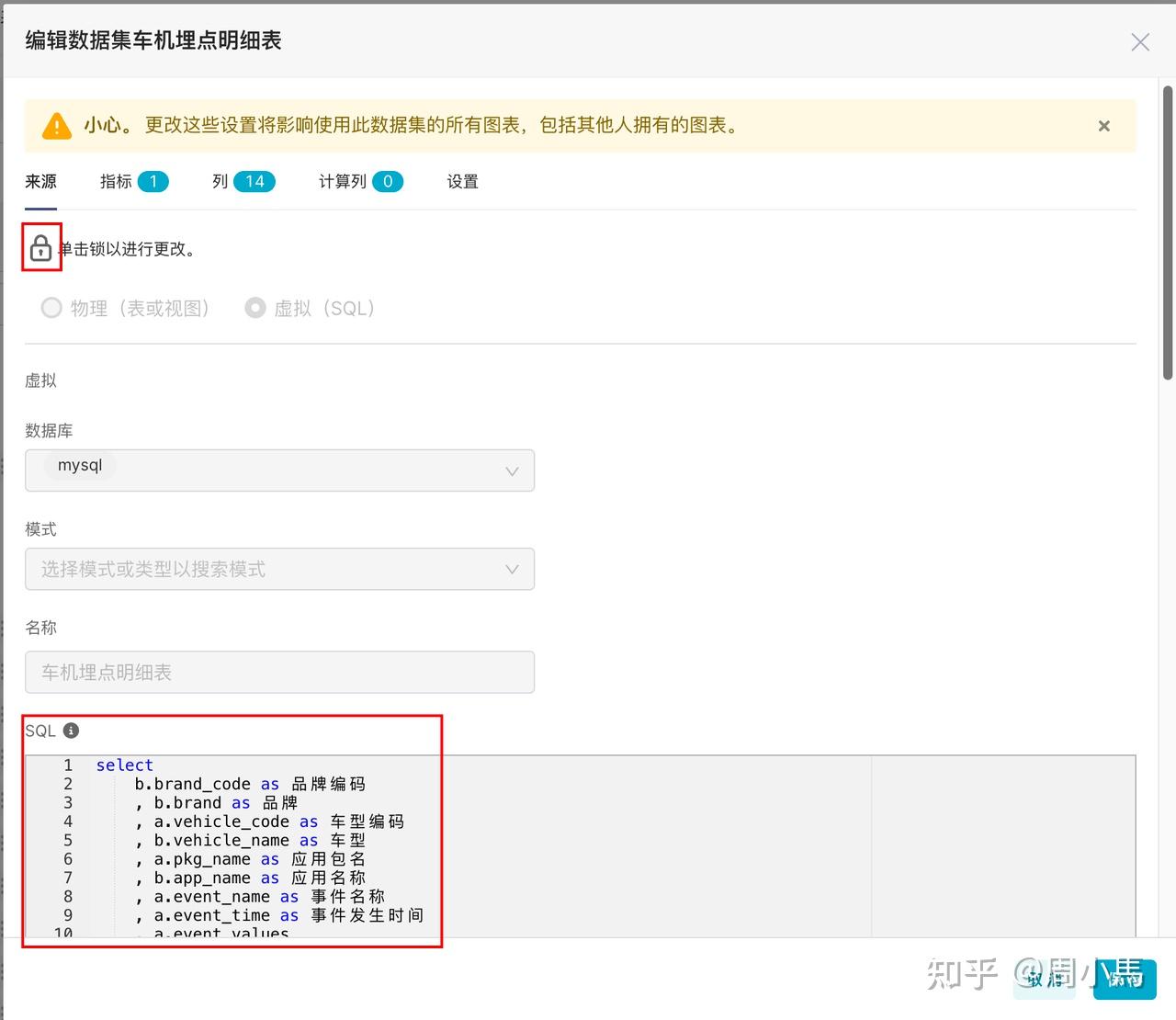Switch to the 指标 tab

click(133, 182)
